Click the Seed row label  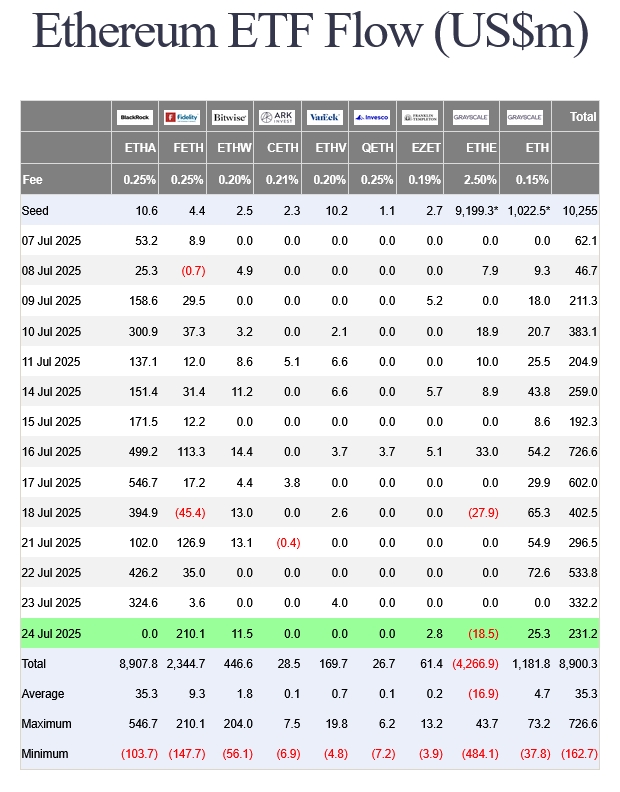pyautogui.click(x=35, y=211)
